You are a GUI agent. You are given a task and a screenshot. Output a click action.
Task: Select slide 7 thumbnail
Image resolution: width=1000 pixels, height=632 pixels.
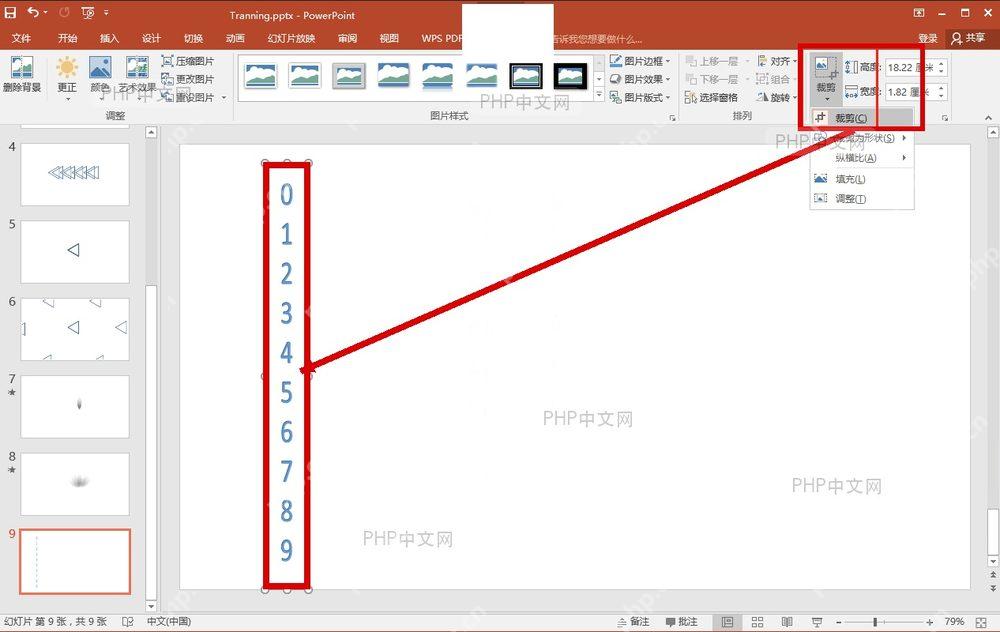pos(75,407)
